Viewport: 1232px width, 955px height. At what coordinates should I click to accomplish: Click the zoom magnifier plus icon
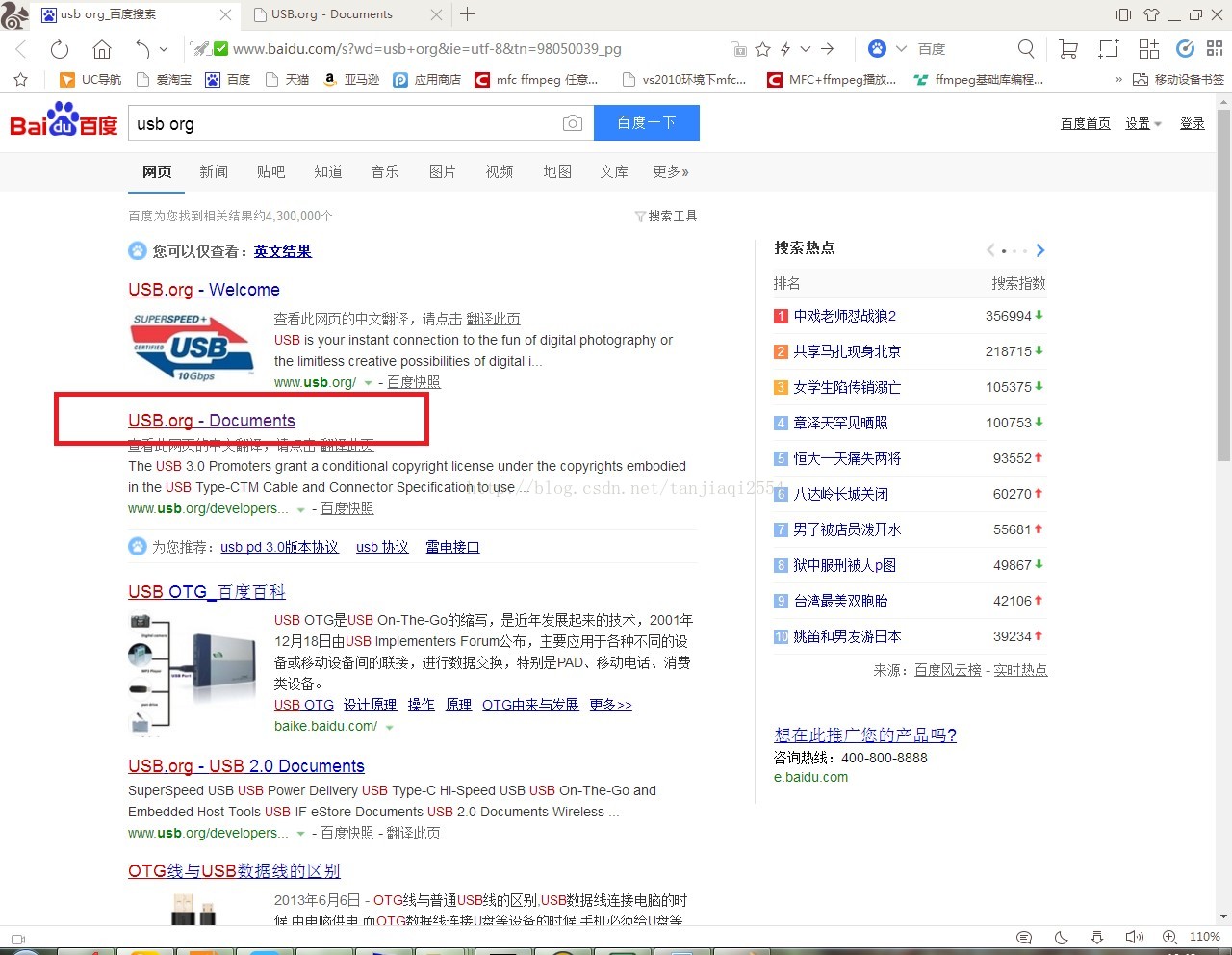1169,937
